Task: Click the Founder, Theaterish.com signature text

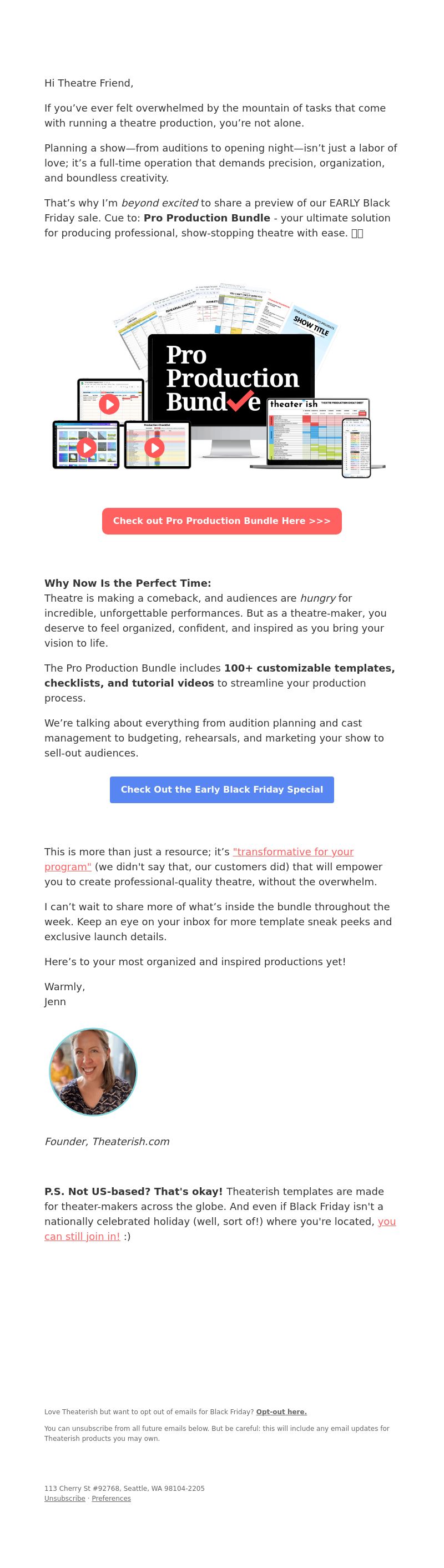Action: [107, 1141]
